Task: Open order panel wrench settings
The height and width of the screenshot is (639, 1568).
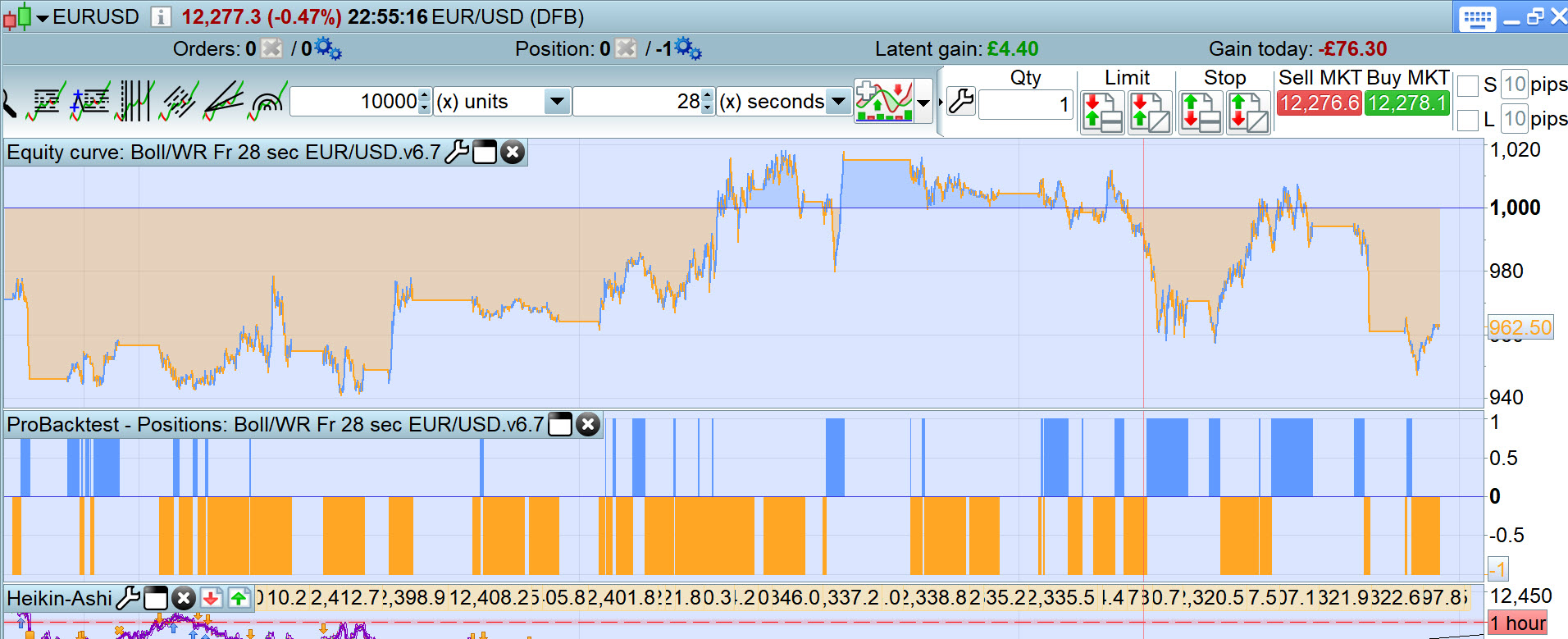Action: [960, 102]
